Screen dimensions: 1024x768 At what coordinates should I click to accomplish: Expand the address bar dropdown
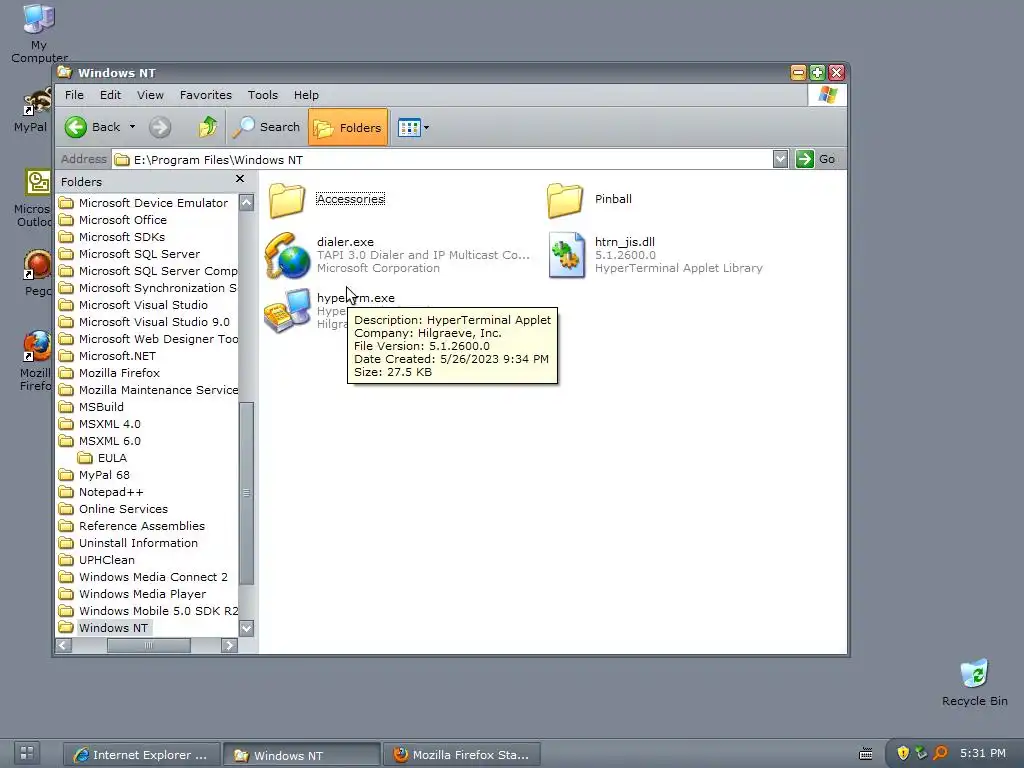780,159
